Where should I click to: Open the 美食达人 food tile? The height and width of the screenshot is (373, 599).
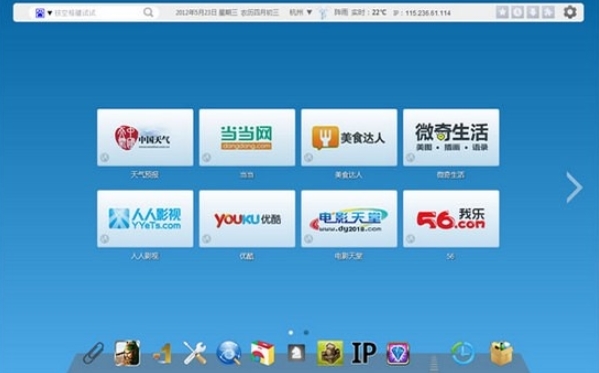(349, 137)
